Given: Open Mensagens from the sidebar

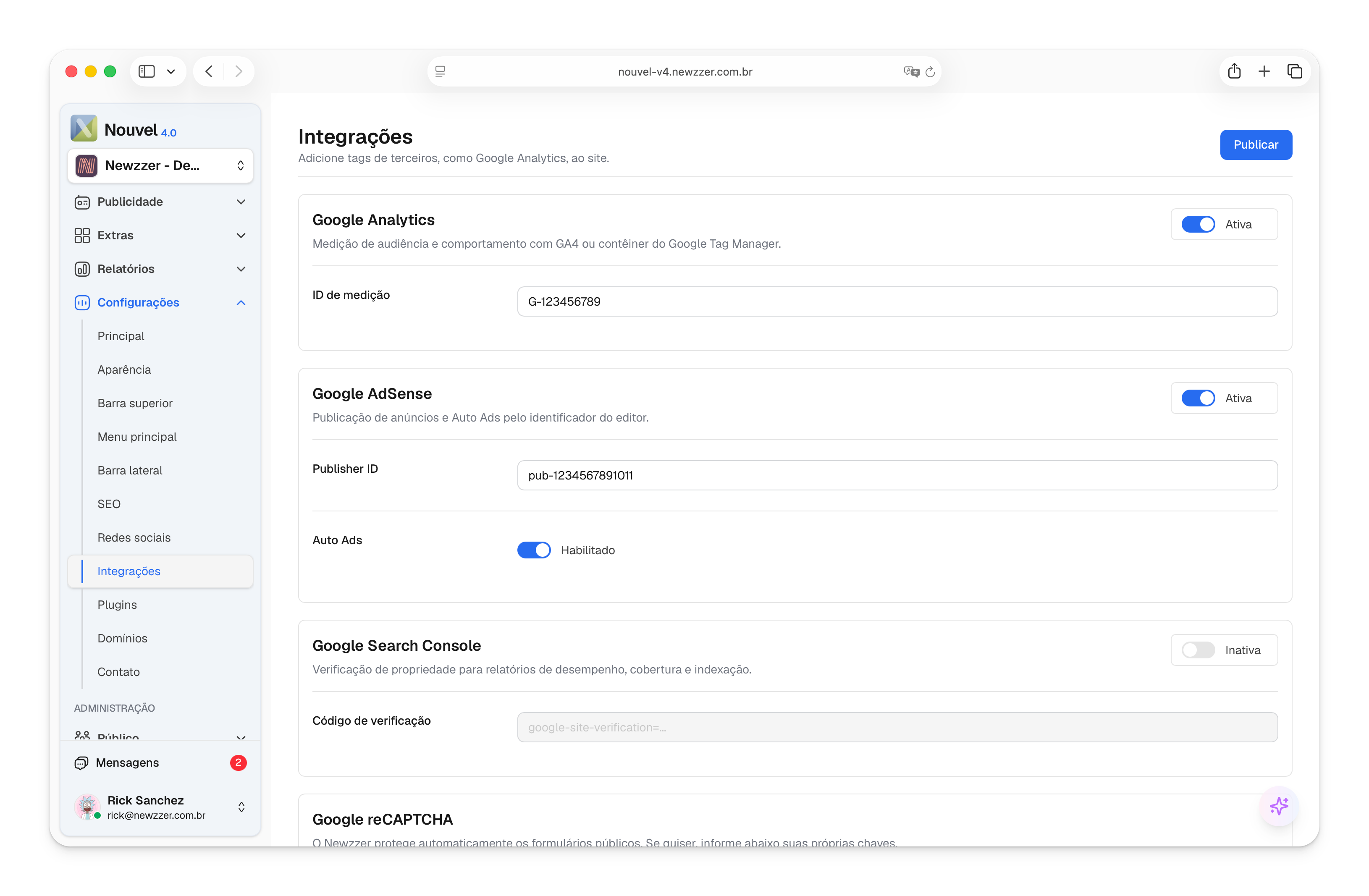Looking at the screenshot, I should tap(127, 762).
